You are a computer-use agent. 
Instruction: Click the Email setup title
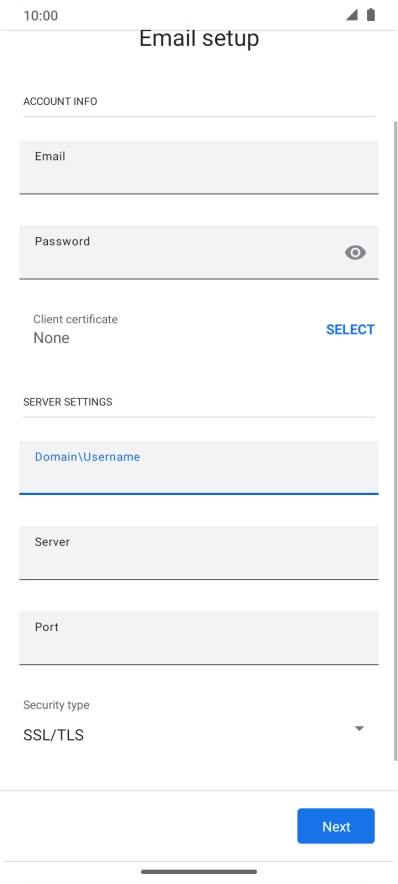(x=199, y=38)
